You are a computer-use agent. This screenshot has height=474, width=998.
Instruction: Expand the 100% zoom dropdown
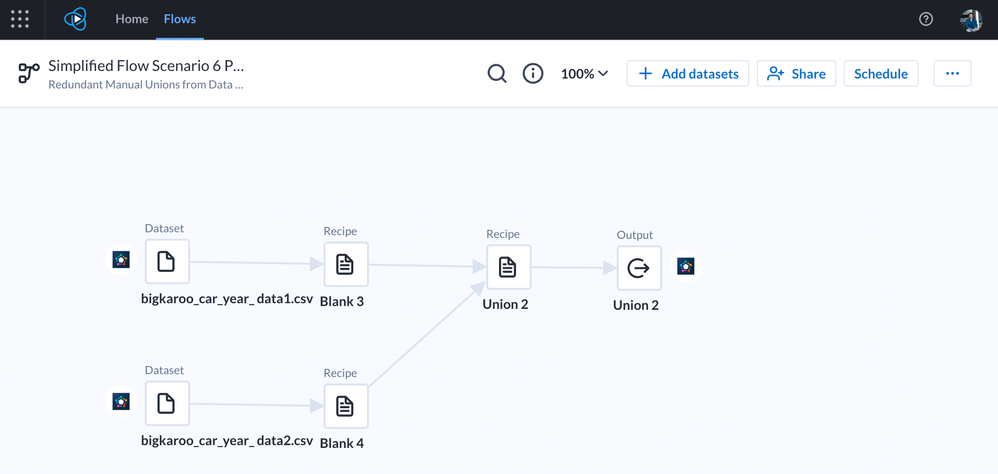pyautogui.click(x=584, y=74)
